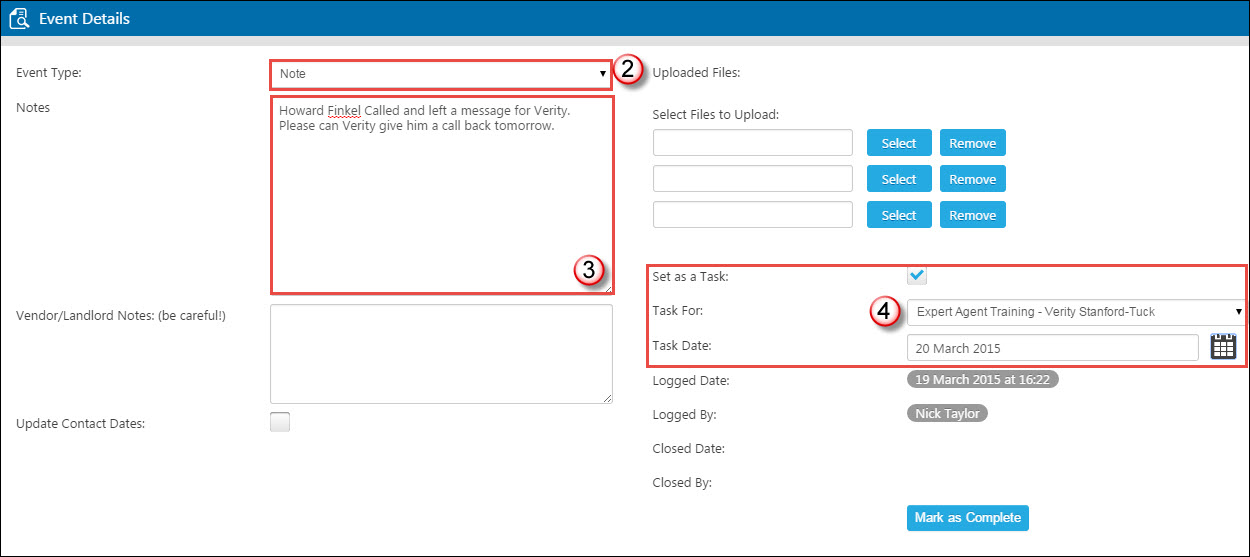Screen dimensions: 1250x557
Task: Click the logged date badge 19 March 2015 at 16:22
Action: [x=983, y=380]
